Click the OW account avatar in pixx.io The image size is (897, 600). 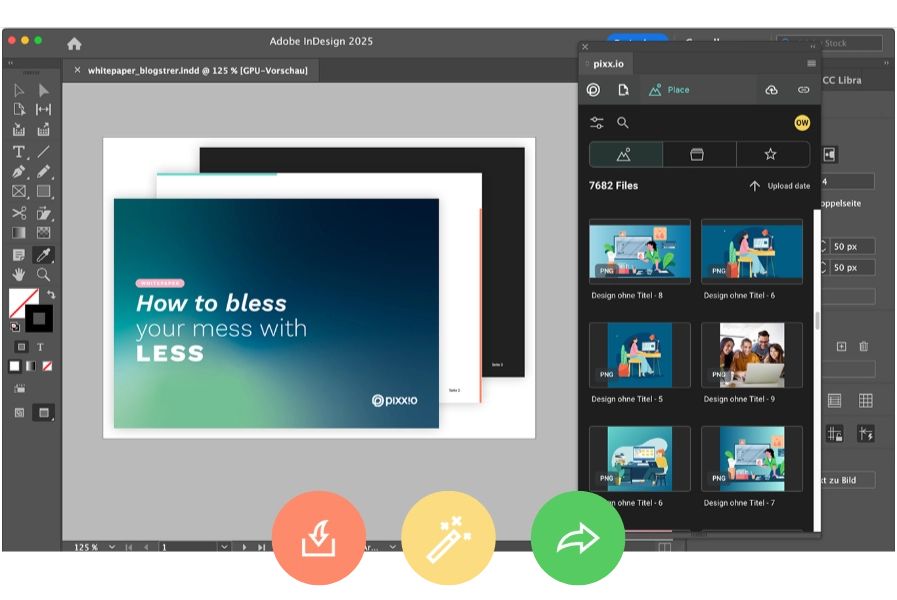coord(802,123)
